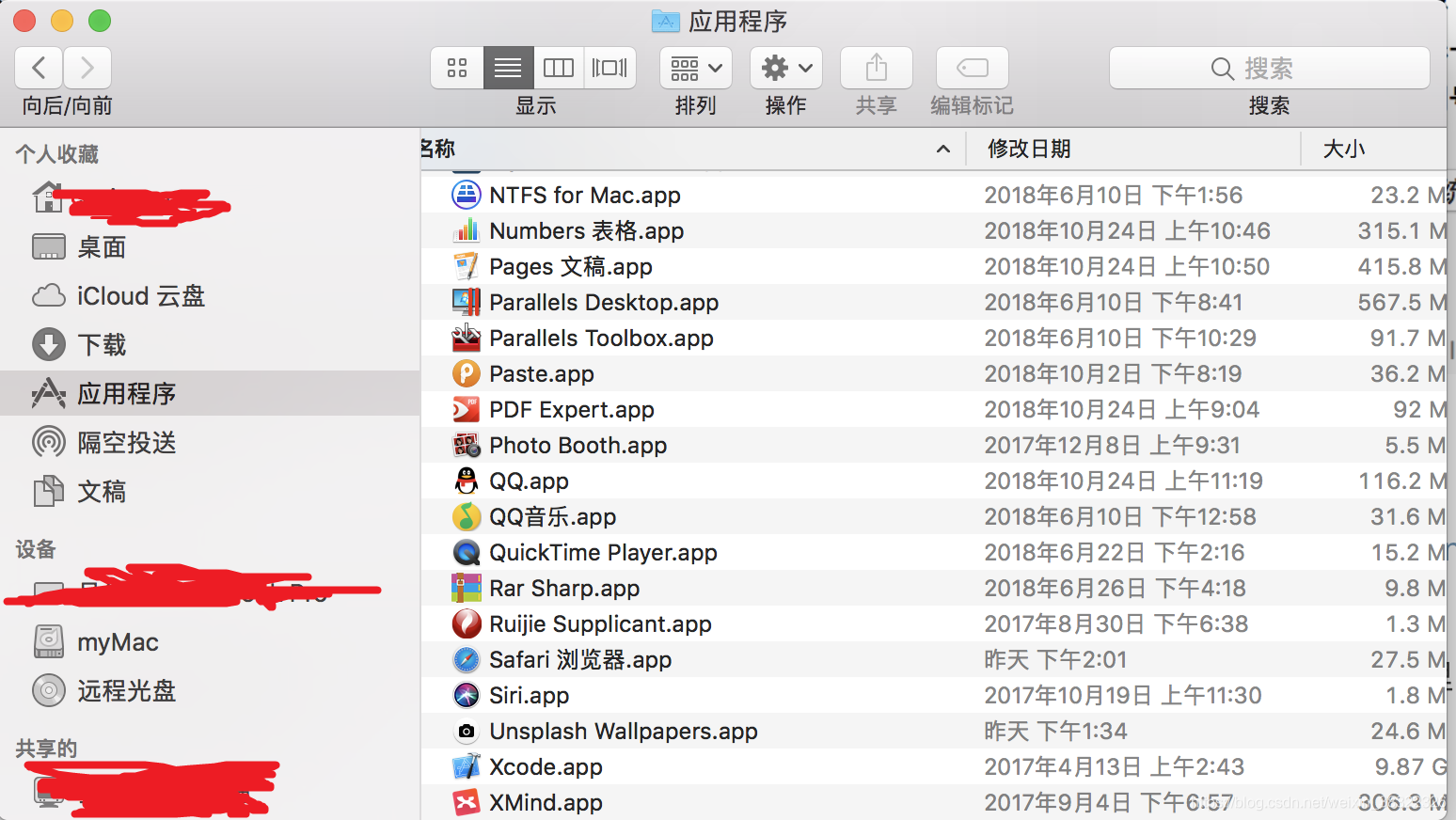Select the file name Parallels Desktop.app

click(604, 302)
